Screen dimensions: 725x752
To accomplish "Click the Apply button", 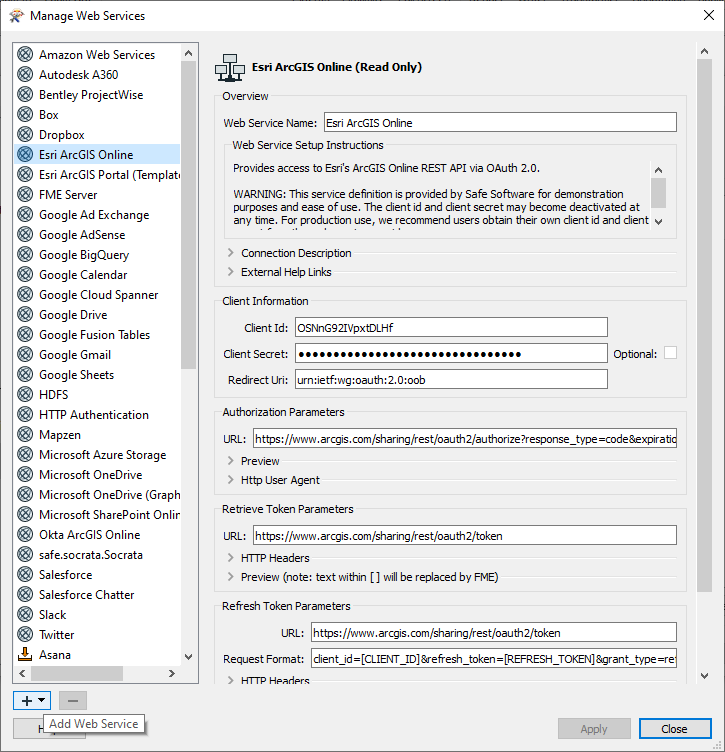I will coord(594,728).
